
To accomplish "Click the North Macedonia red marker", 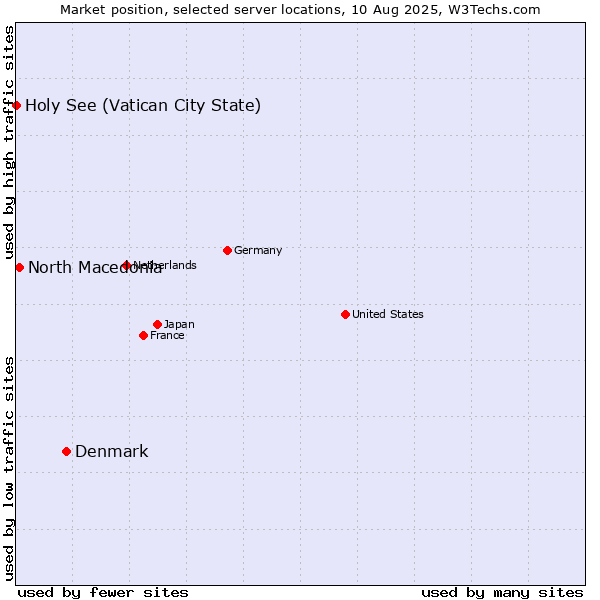I will (20, 267).
